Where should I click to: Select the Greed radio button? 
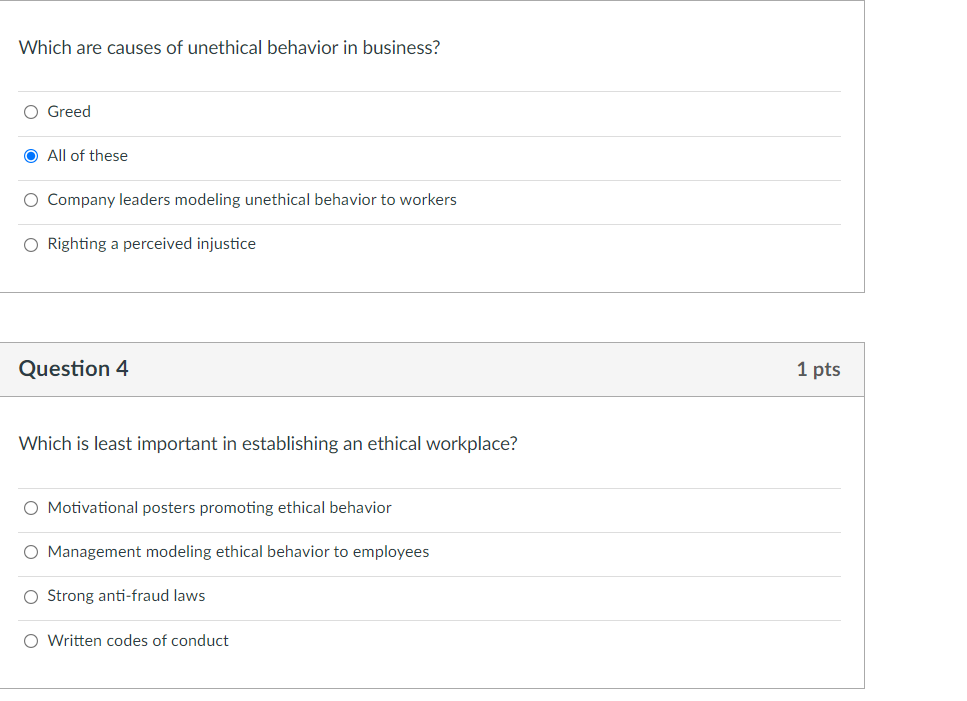[x=30, y=111]
